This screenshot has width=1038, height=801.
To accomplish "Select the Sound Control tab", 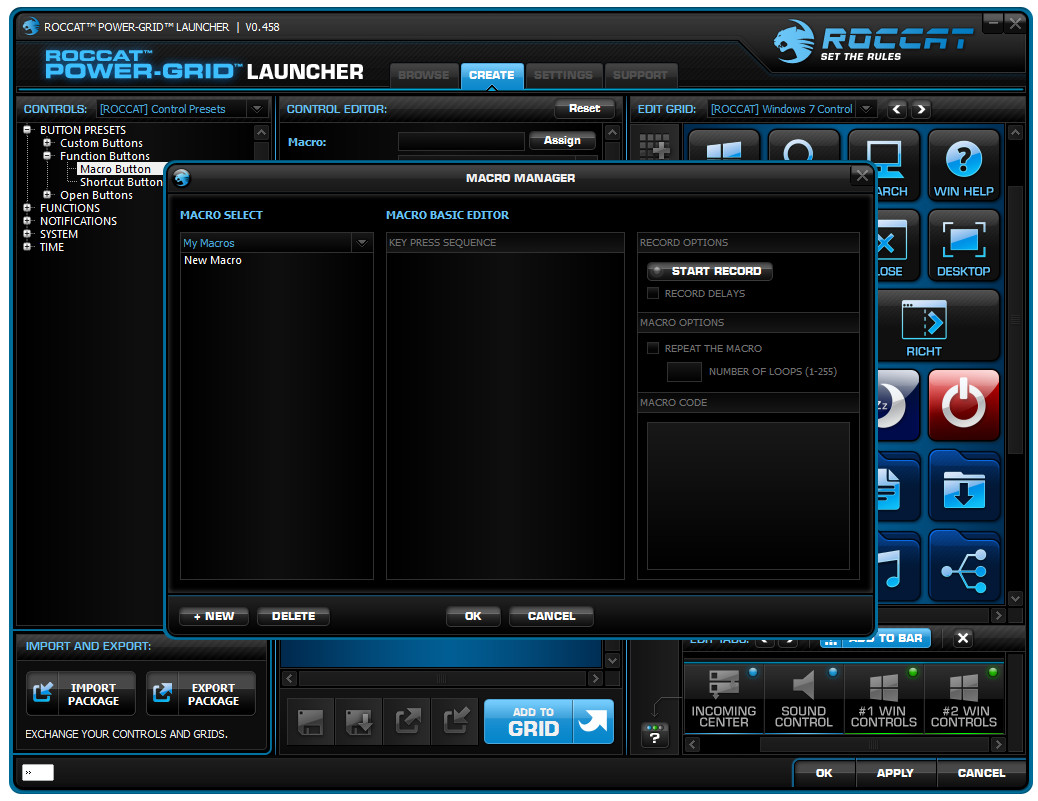I will [x=804, y=699].
